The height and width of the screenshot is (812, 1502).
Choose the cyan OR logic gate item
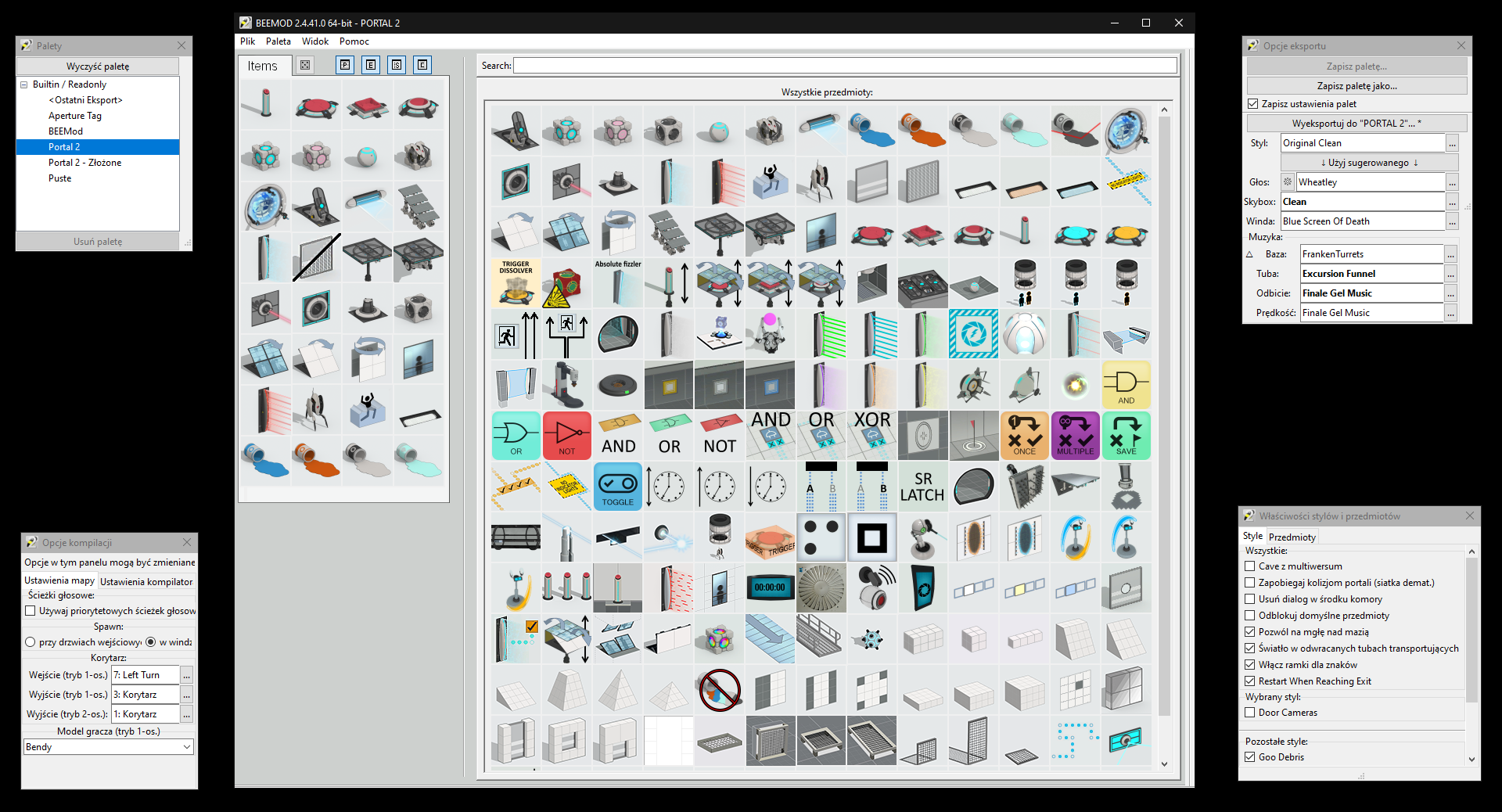(x=516, y=436)
